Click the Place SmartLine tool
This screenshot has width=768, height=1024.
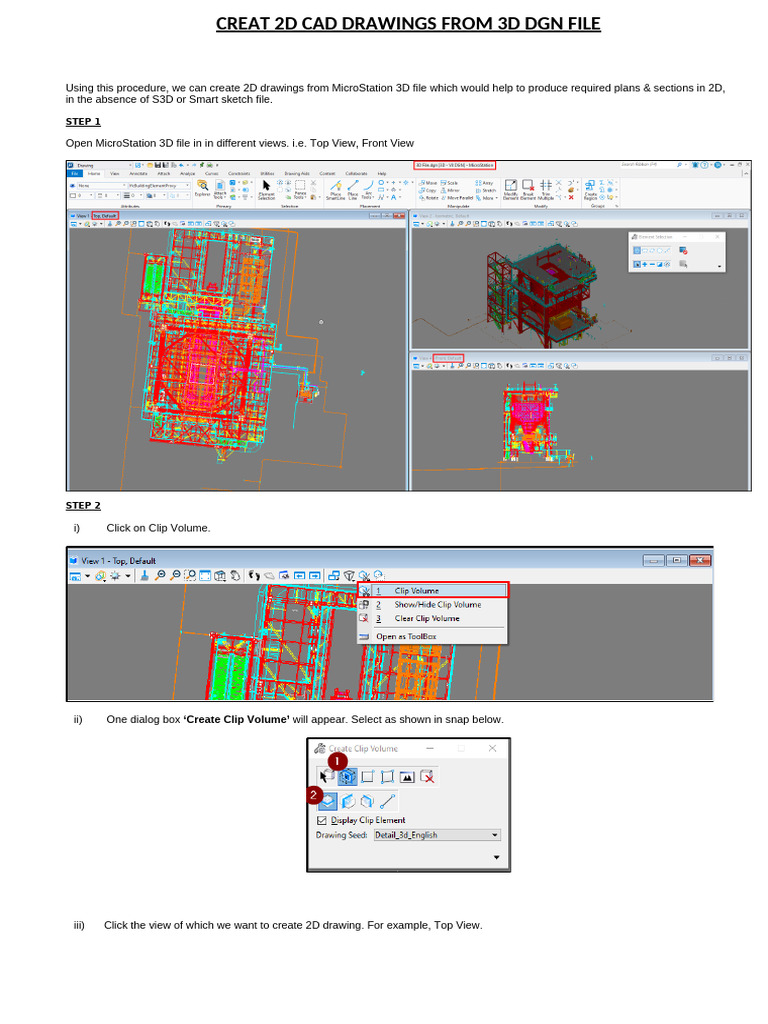(x=336, y=190)
